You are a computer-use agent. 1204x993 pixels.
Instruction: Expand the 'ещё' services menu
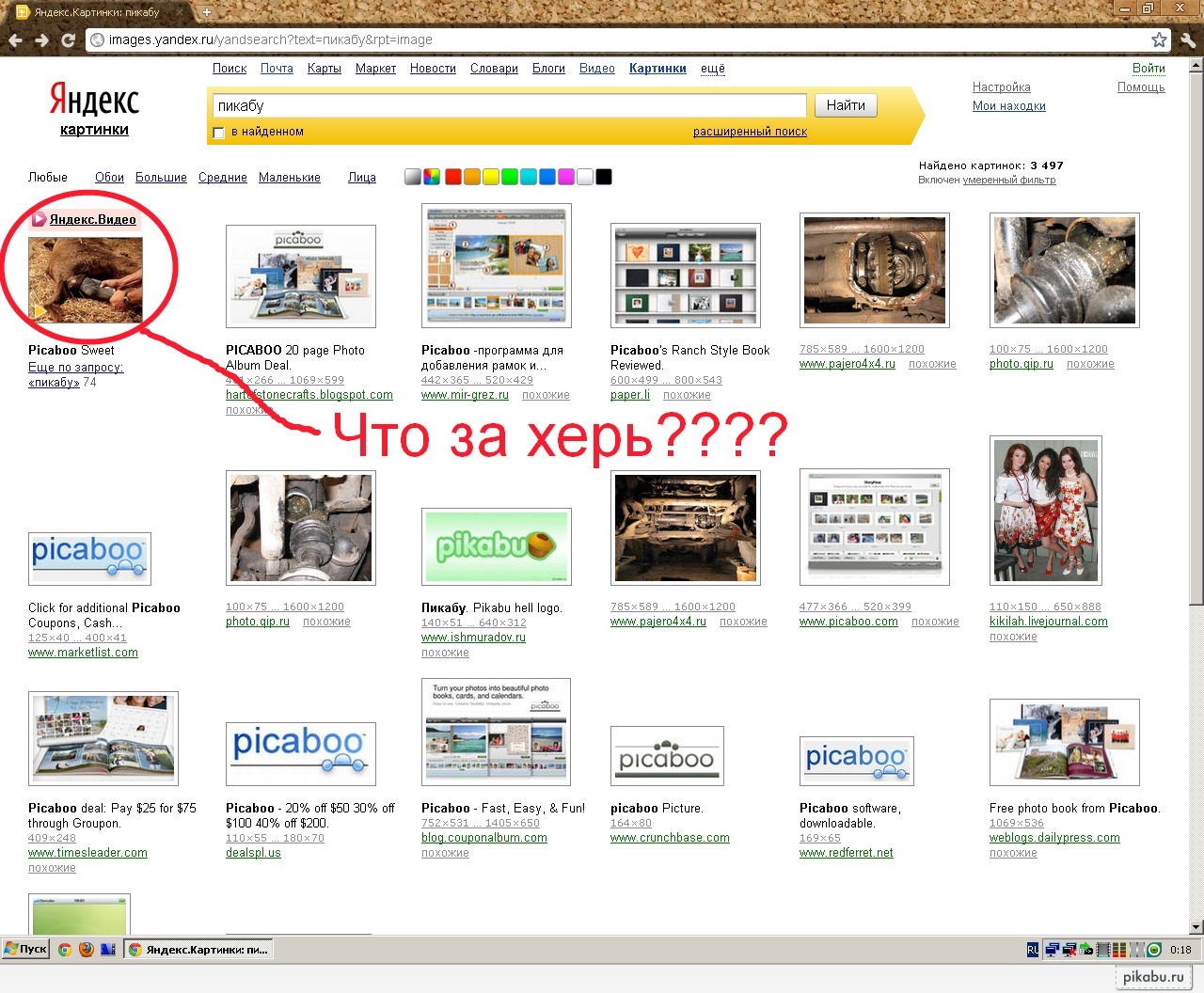click(712, 69)
